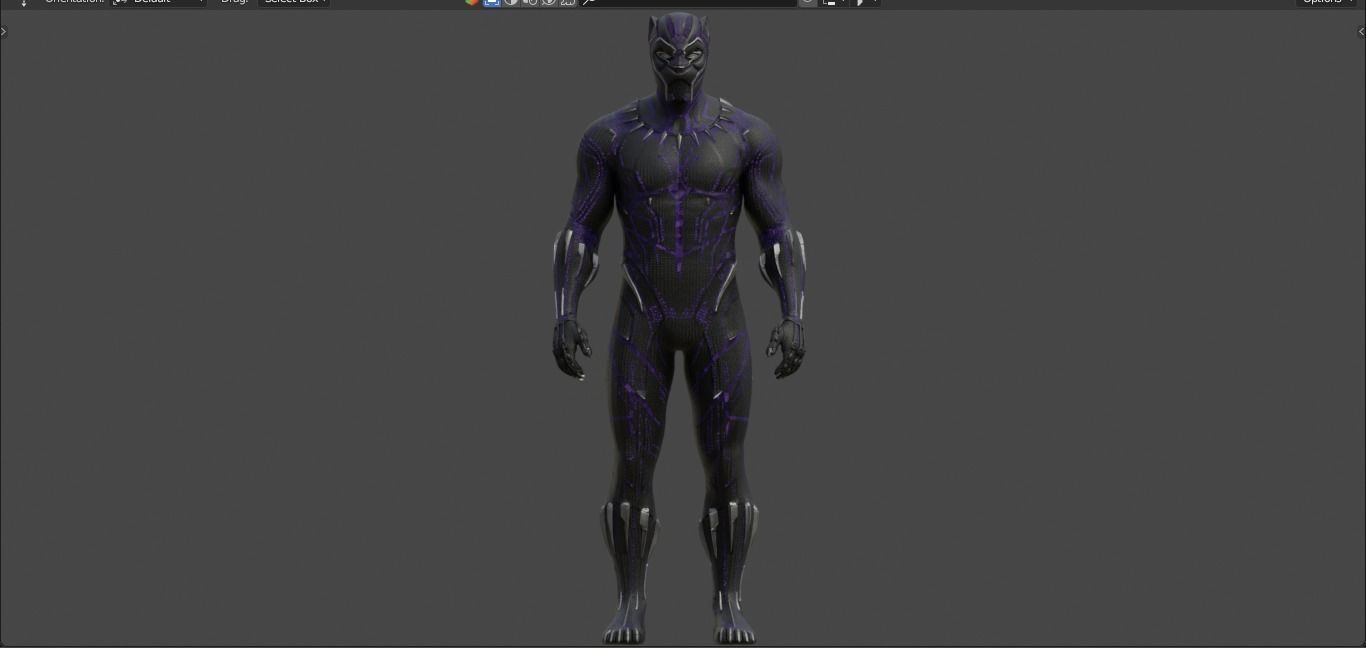Open the Drag Select Box dropdown
The height and width of the screenshot is (648, 1366).
click(294, 2)
